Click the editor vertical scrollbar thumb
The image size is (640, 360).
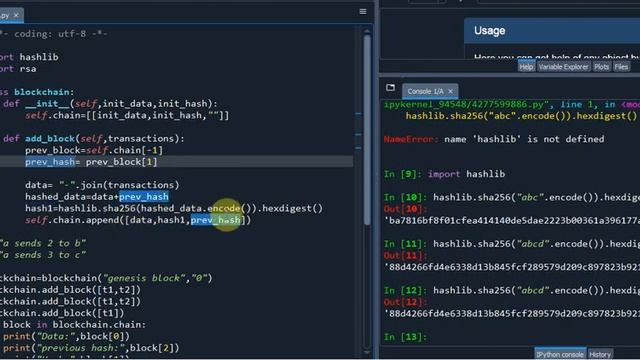click(367, 129)
